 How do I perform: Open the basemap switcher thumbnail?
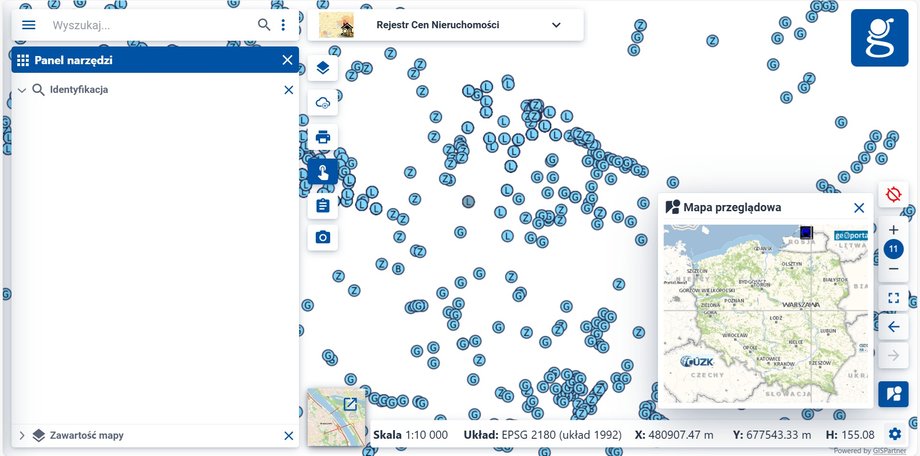pos(336,417)
